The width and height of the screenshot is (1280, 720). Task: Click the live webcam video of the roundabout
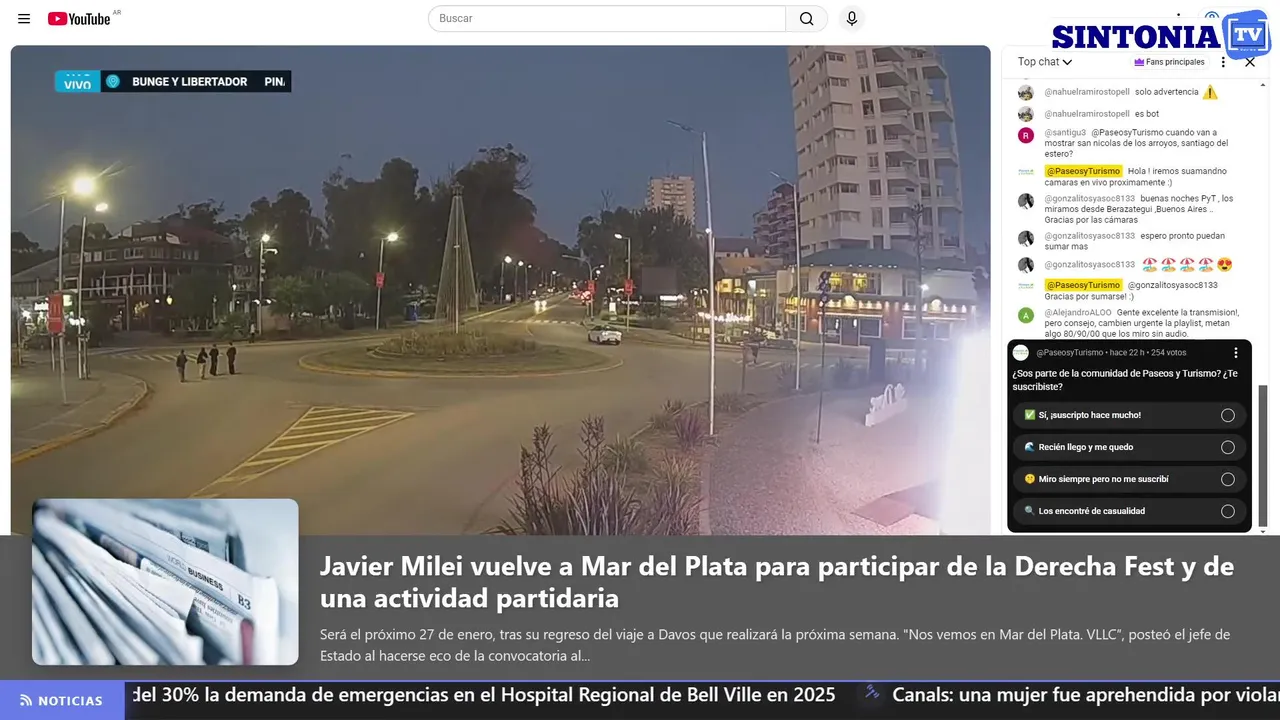(500, 290)
